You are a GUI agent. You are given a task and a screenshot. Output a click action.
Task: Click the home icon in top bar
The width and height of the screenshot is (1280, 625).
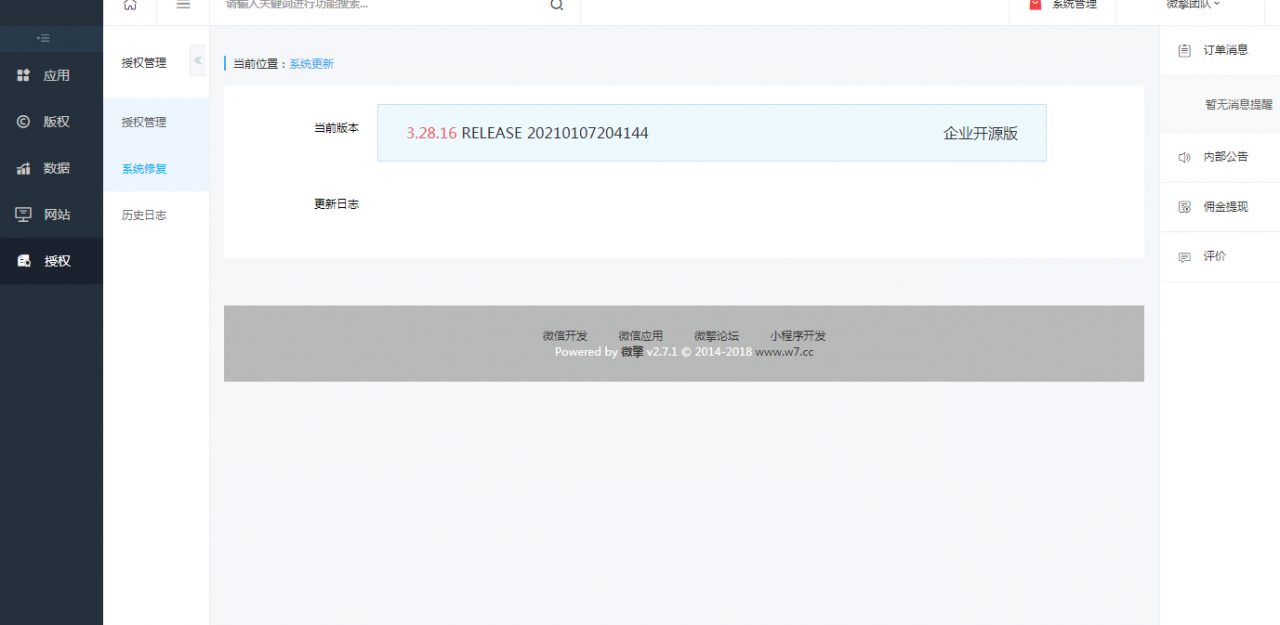pos(130,5)
